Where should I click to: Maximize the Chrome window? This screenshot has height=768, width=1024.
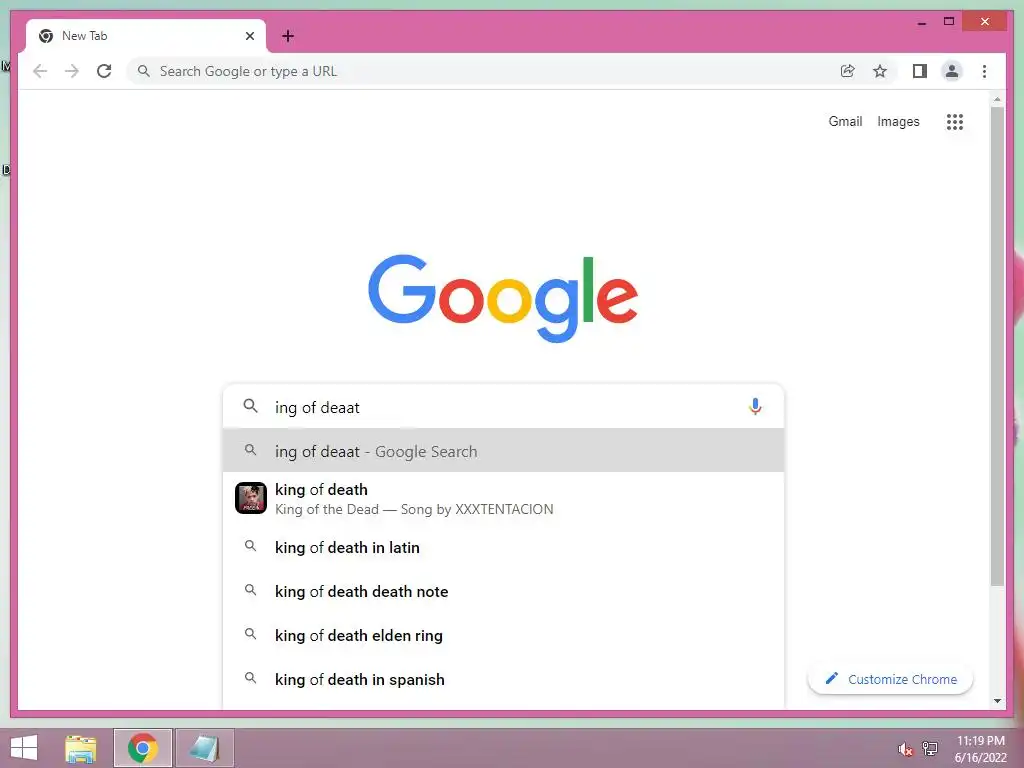point(949,22)
